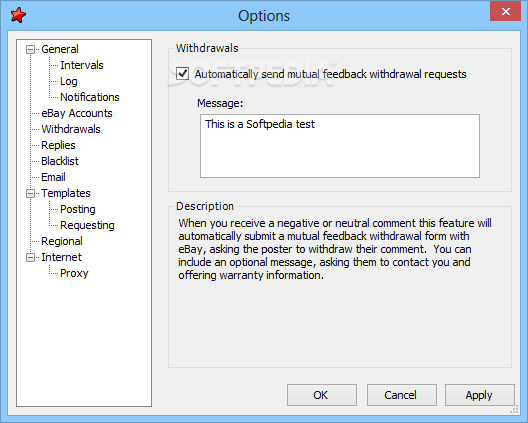Select eBay Accounts in the tree
Viewport: 528px width, 423px height.
[77, 113]
